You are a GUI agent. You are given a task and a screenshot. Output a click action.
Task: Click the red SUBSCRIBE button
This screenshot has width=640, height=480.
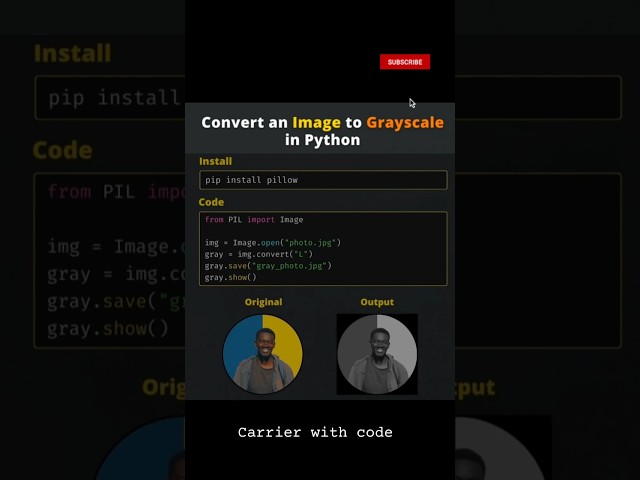pos(404,62)
